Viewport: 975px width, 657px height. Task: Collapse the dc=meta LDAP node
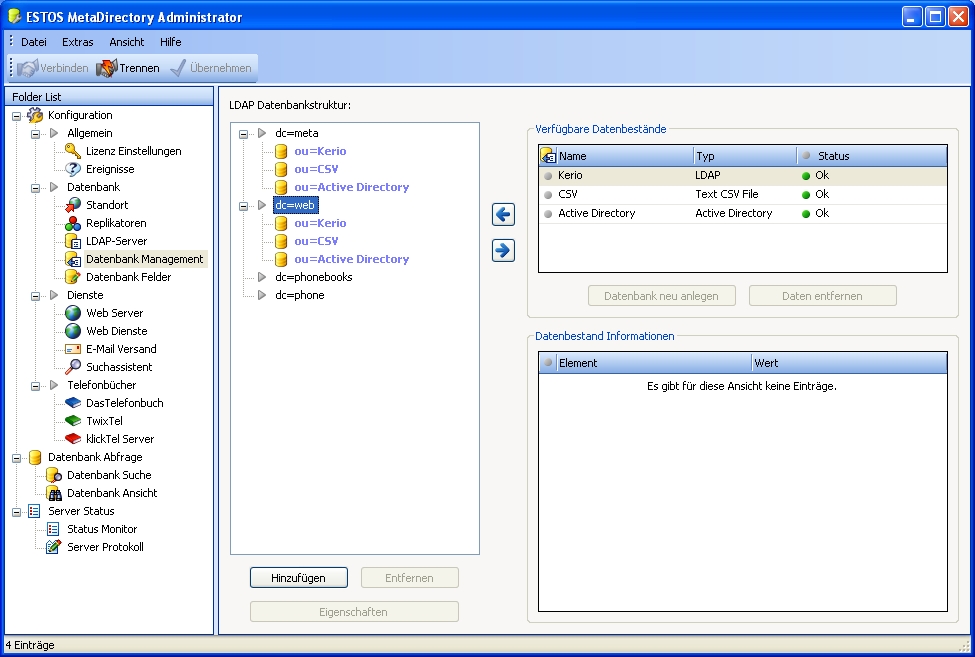(x=244, y=134)
